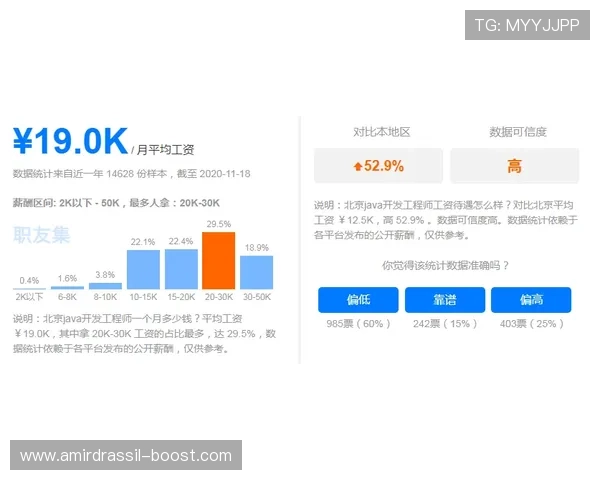
Task: Click the 靠谱 vote button
Action: (445, 300)
